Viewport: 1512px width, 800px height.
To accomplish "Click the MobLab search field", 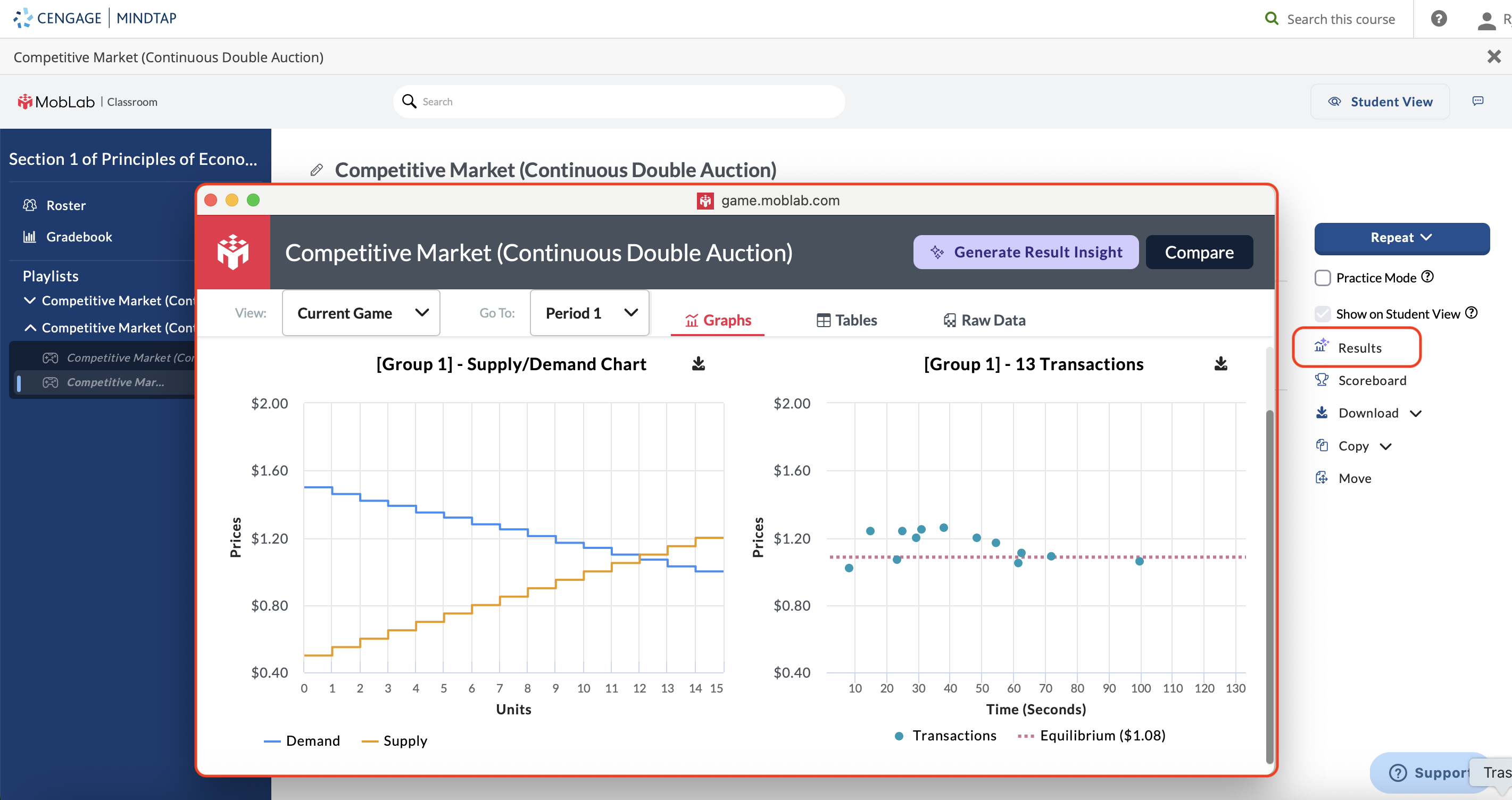I will click(x=619, y=102).
